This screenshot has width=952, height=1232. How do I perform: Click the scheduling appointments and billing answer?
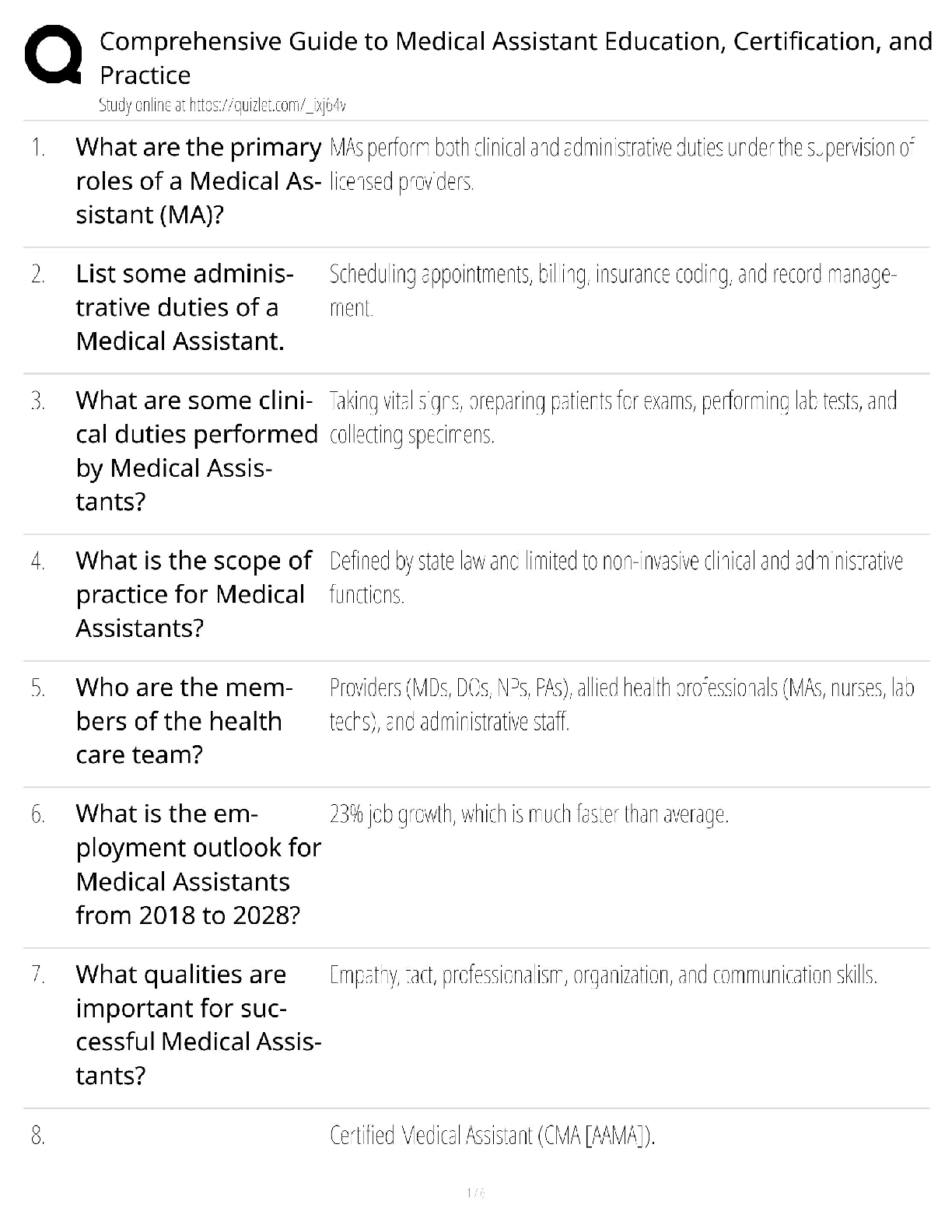point(613,291)
